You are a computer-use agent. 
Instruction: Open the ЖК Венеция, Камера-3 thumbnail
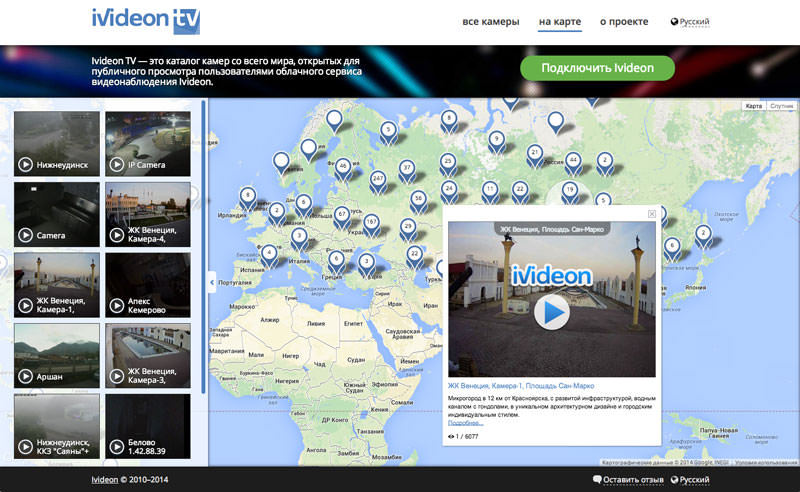148,356
